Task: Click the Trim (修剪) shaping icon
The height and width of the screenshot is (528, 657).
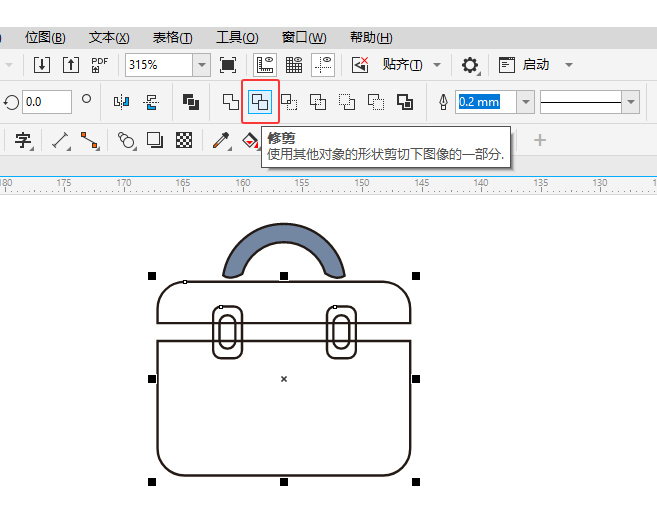Action: click(x=260, y=101)
